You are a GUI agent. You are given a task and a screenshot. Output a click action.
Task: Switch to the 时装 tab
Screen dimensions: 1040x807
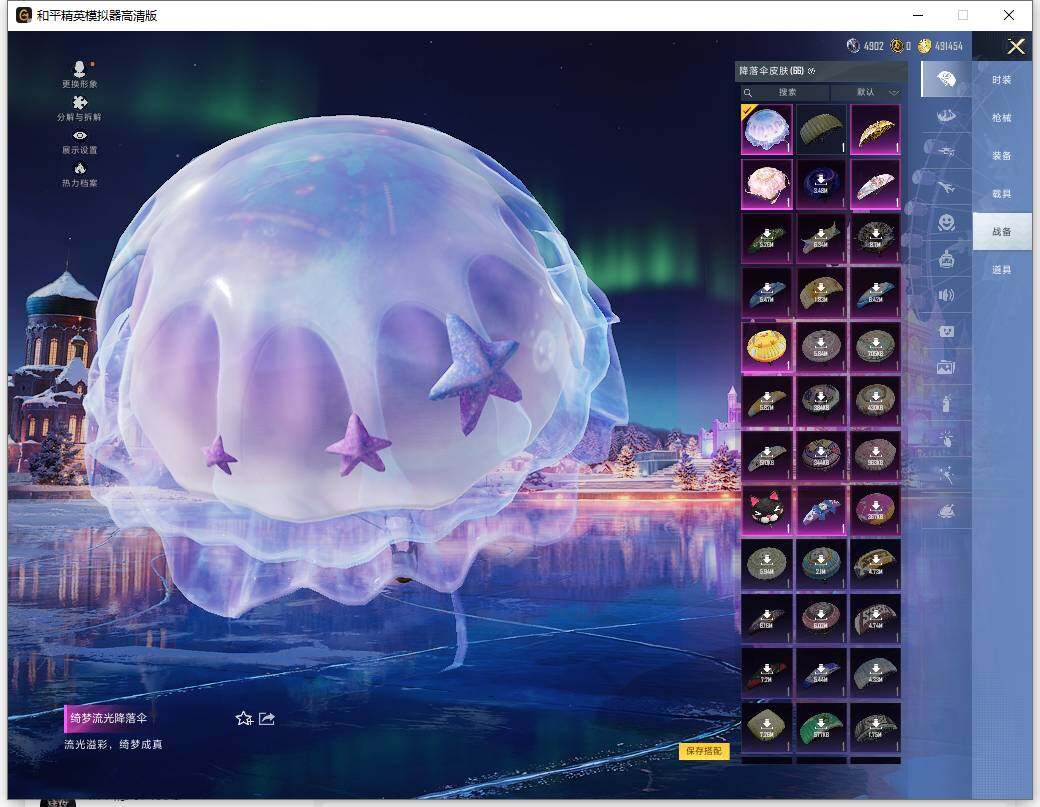point(1002,80)
